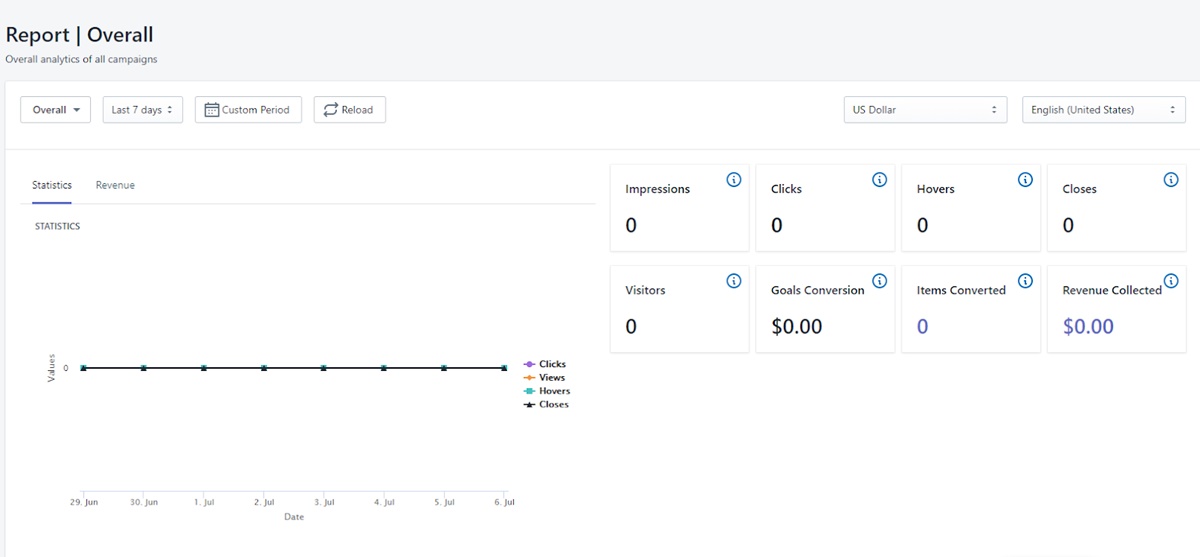This screenshot has width=1200, height=557.
Task: Click the Visitors info icon
Action: pyautogui.click(x=733, y=281)
